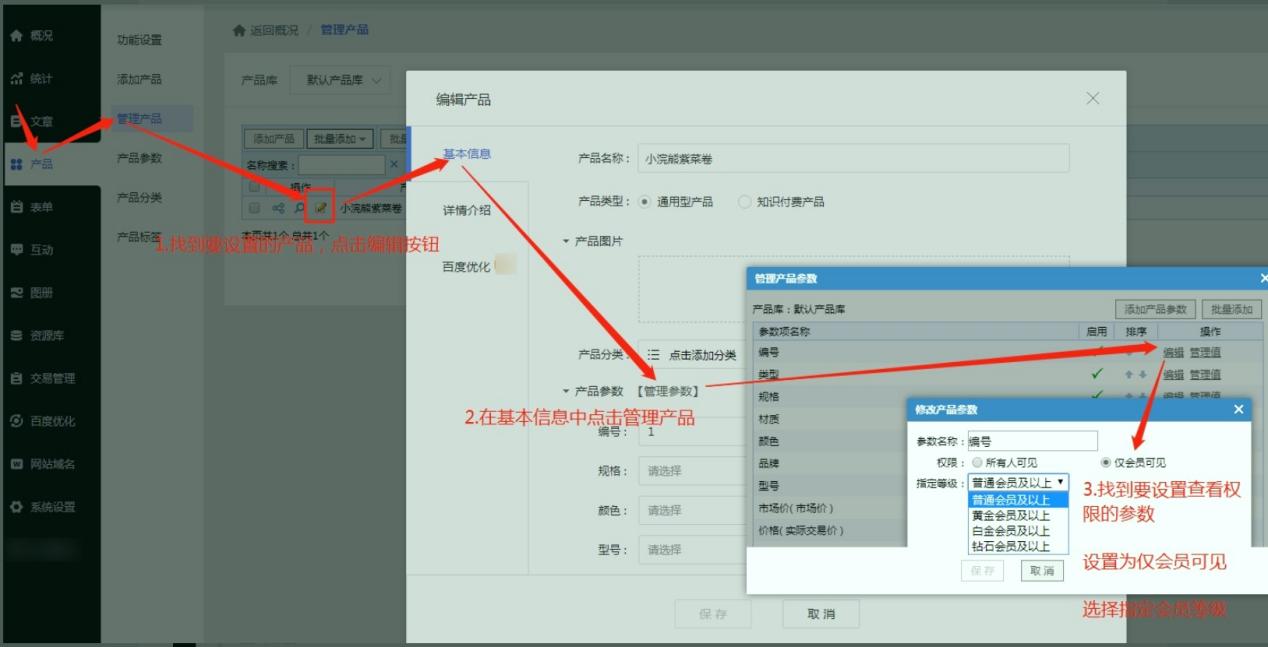Click the share icon in product row
Image resolution: width=1268 pixels, height=647 pixels.
click(278, 208)
